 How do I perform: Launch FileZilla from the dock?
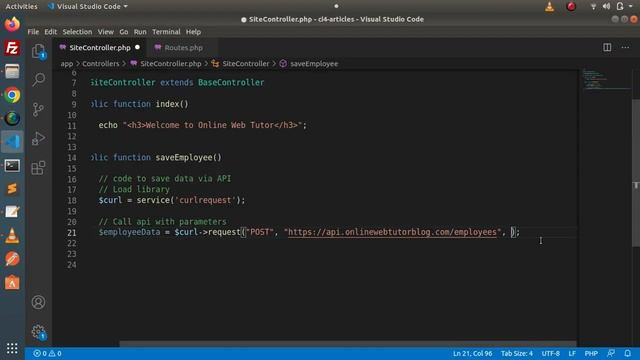pos(12,48)
